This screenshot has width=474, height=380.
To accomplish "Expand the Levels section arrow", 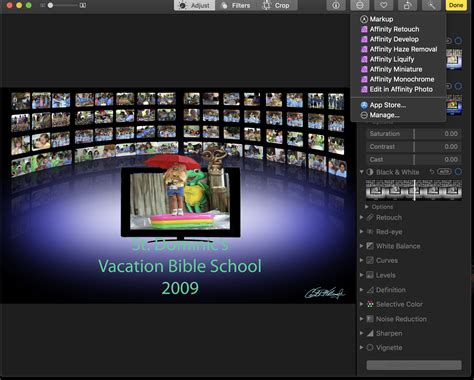I will point(361,275).
